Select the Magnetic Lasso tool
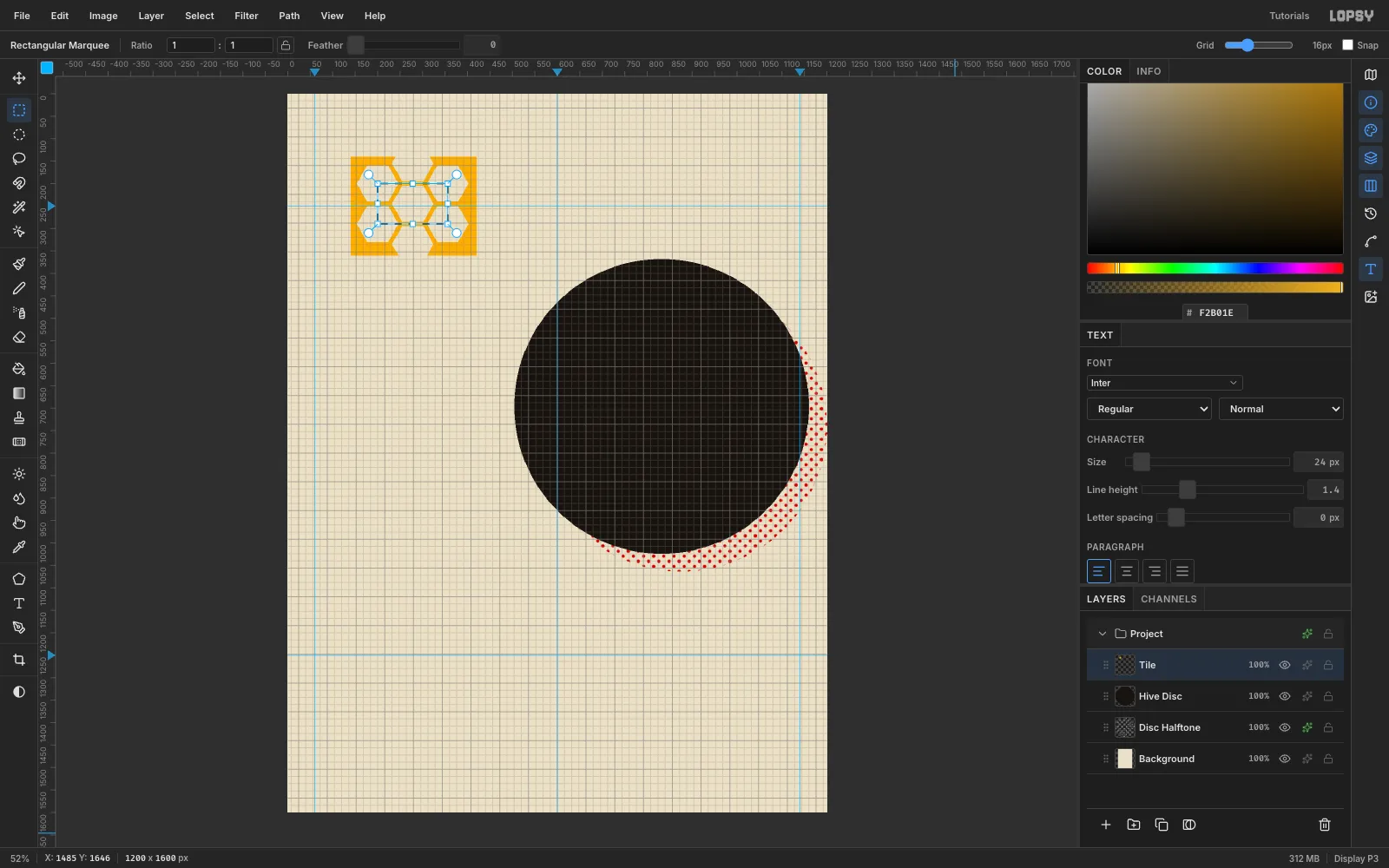The height and width of the screenshot is (868, 1389). [x=19, y=183]
